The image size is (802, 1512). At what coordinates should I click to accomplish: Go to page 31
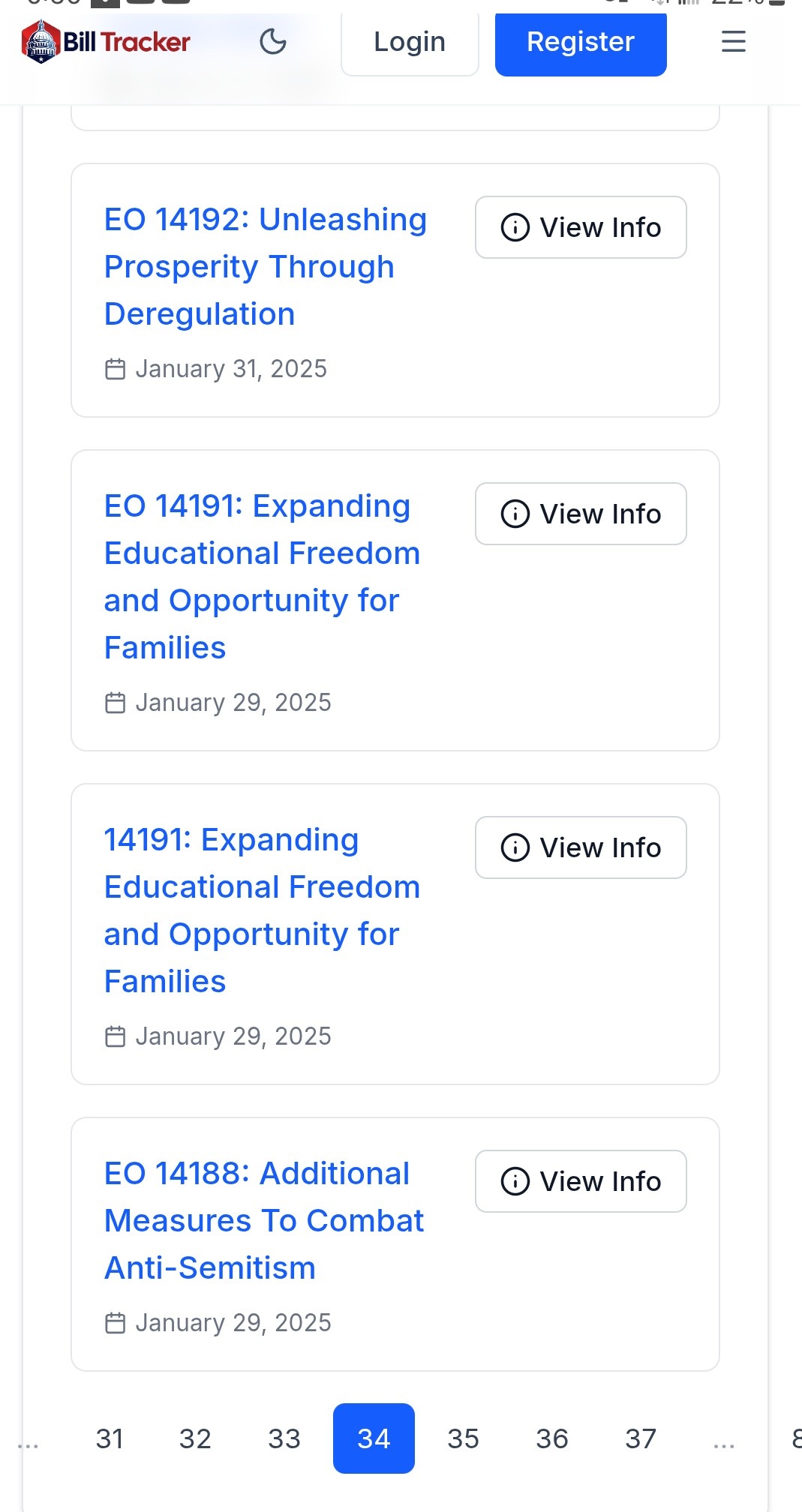pos(110,1438)
